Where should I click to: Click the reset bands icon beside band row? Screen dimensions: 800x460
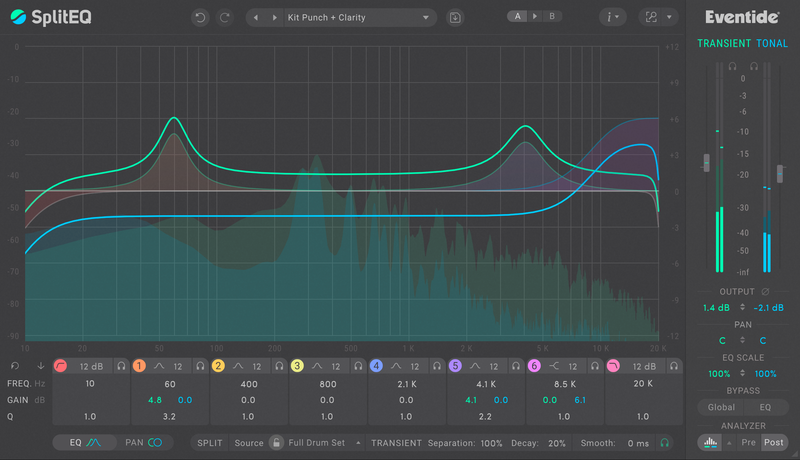tap(16, 366)
